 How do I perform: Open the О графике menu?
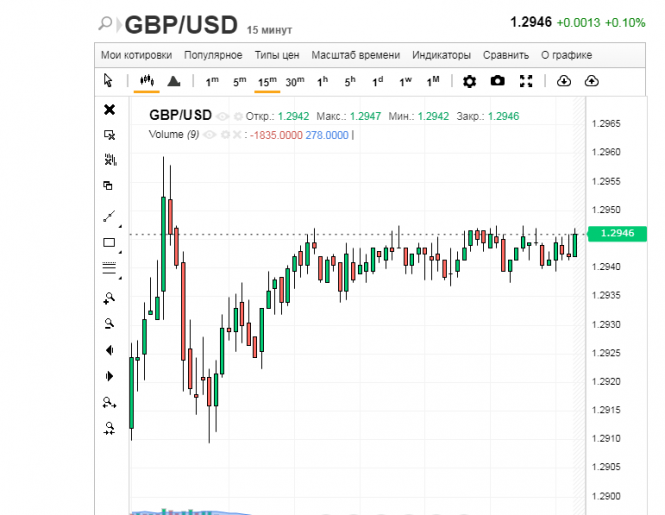[567, 55]
